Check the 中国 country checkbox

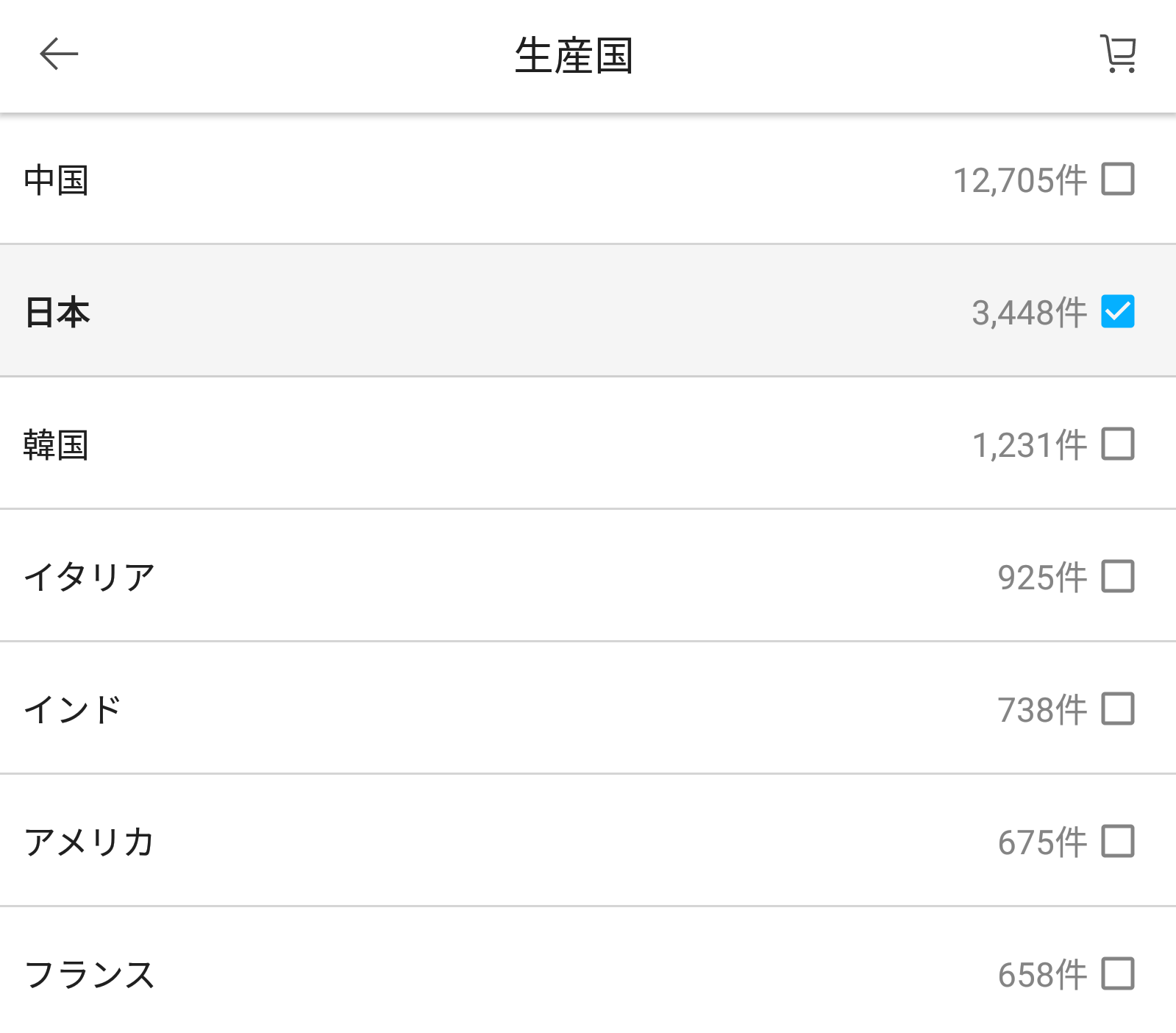point(1117,179)
